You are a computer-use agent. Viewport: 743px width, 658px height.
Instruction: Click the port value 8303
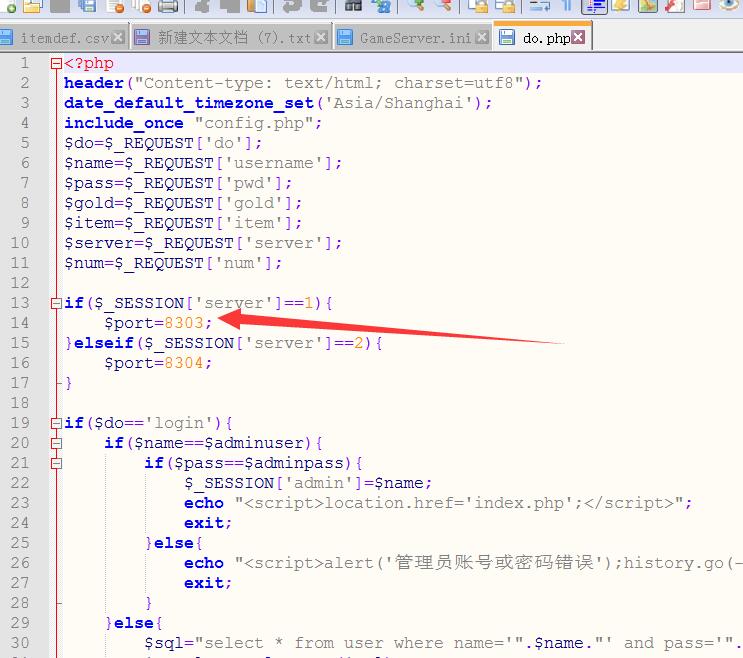click(x=184, y=323)
